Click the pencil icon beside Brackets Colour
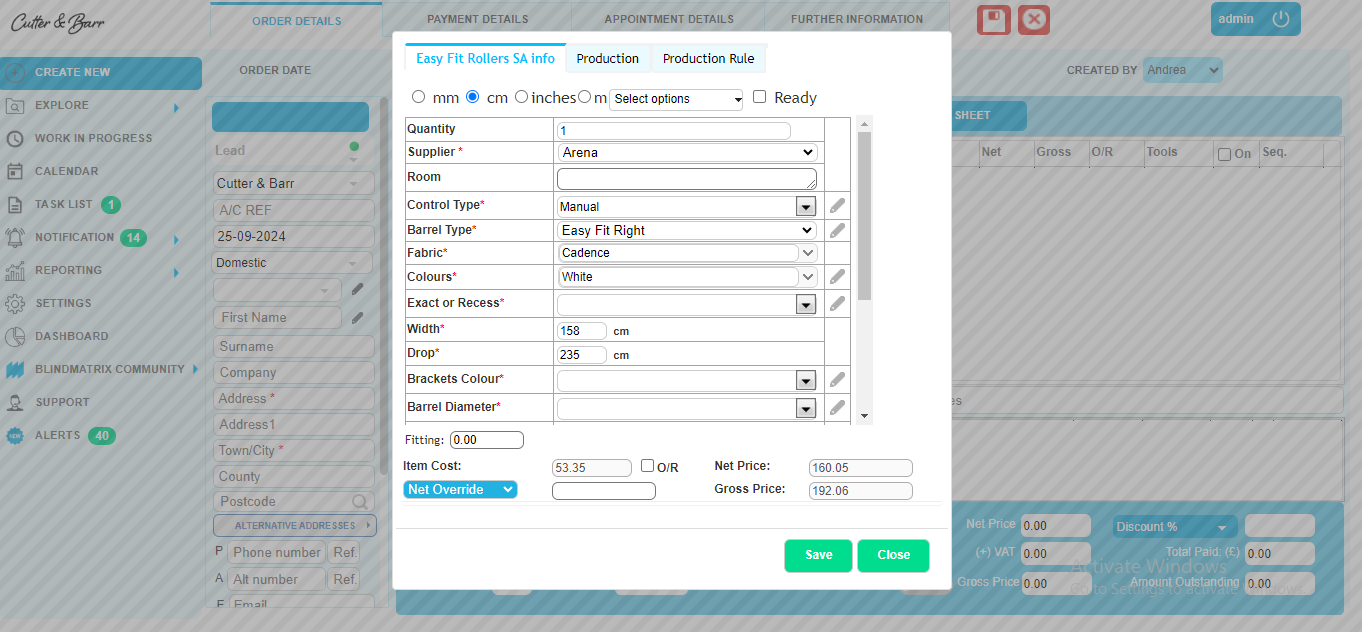The width and height of the screenshot is (1362, 632). (837, 380)
